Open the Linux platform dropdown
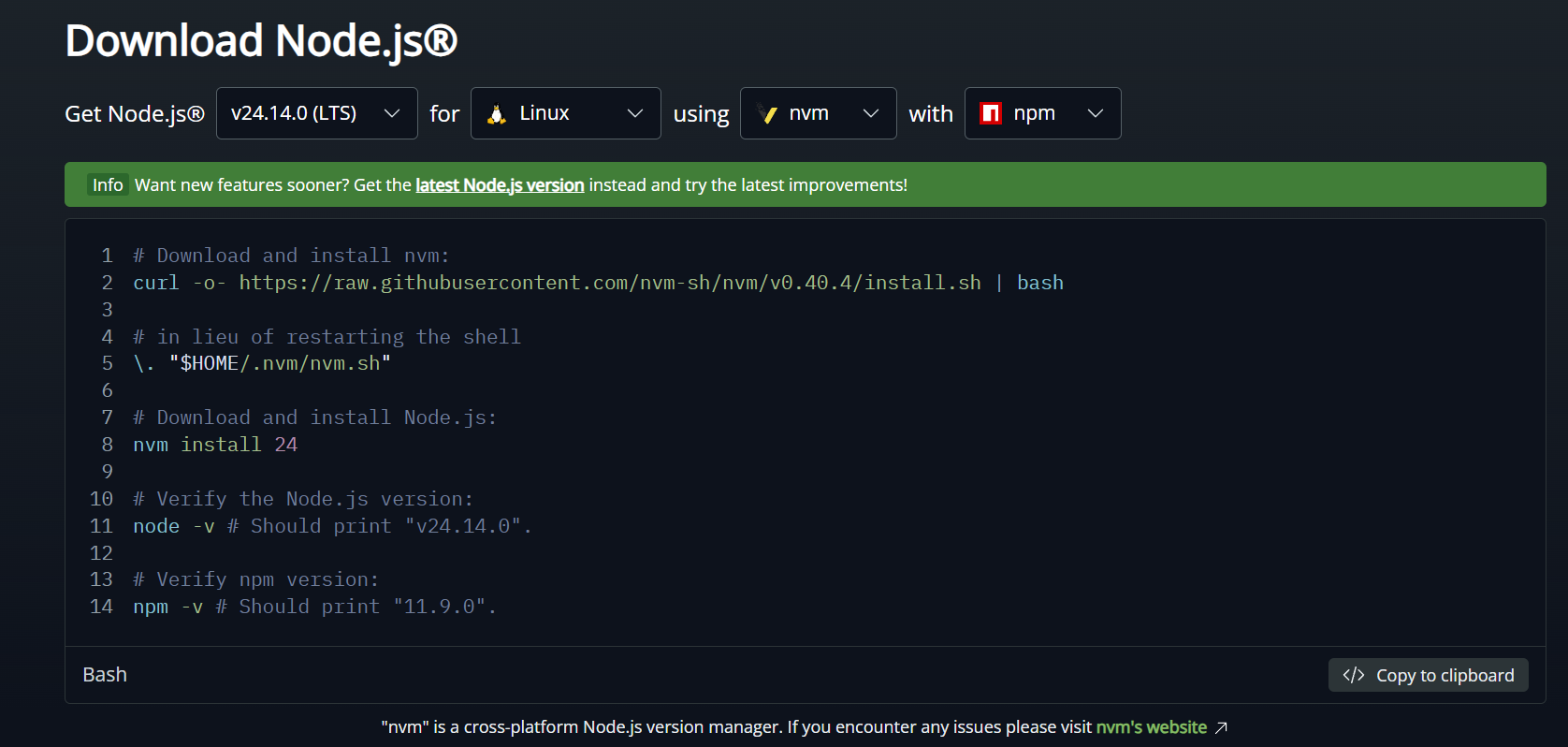Screen dimensions: 1568x747 click(x=565, y=113)
